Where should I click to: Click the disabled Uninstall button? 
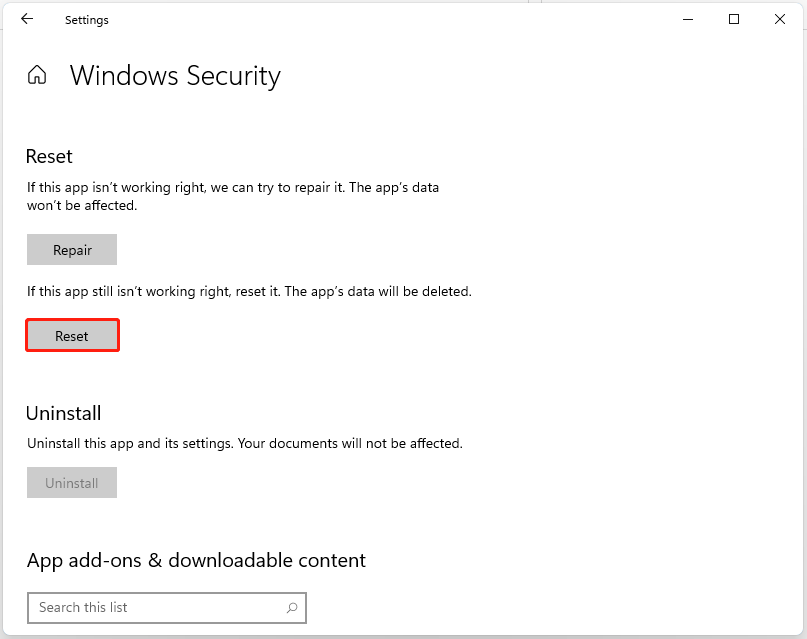click(71, 482)
